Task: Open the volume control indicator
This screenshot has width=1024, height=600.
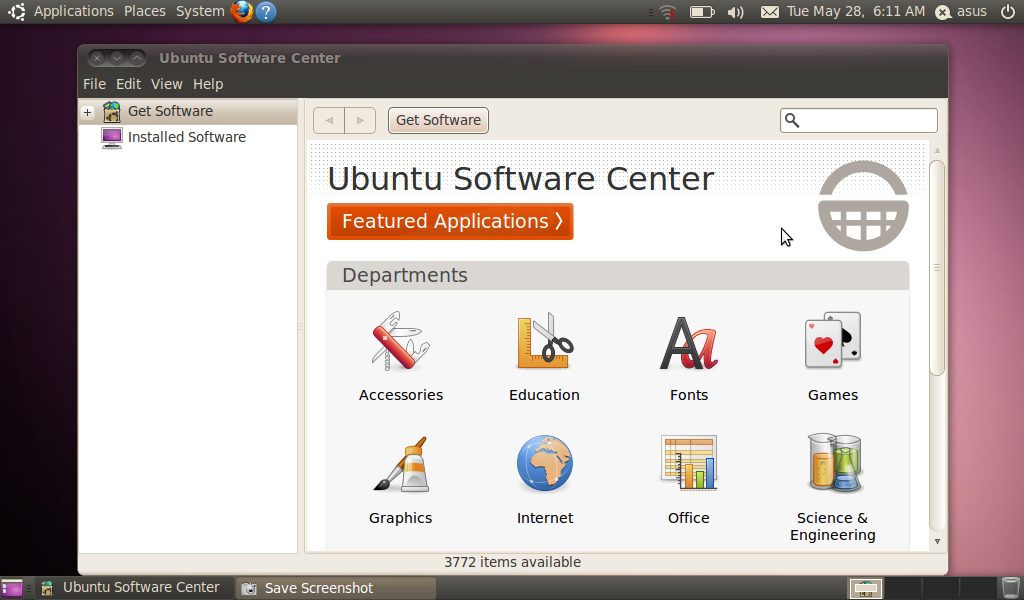Action: [736, 12]
